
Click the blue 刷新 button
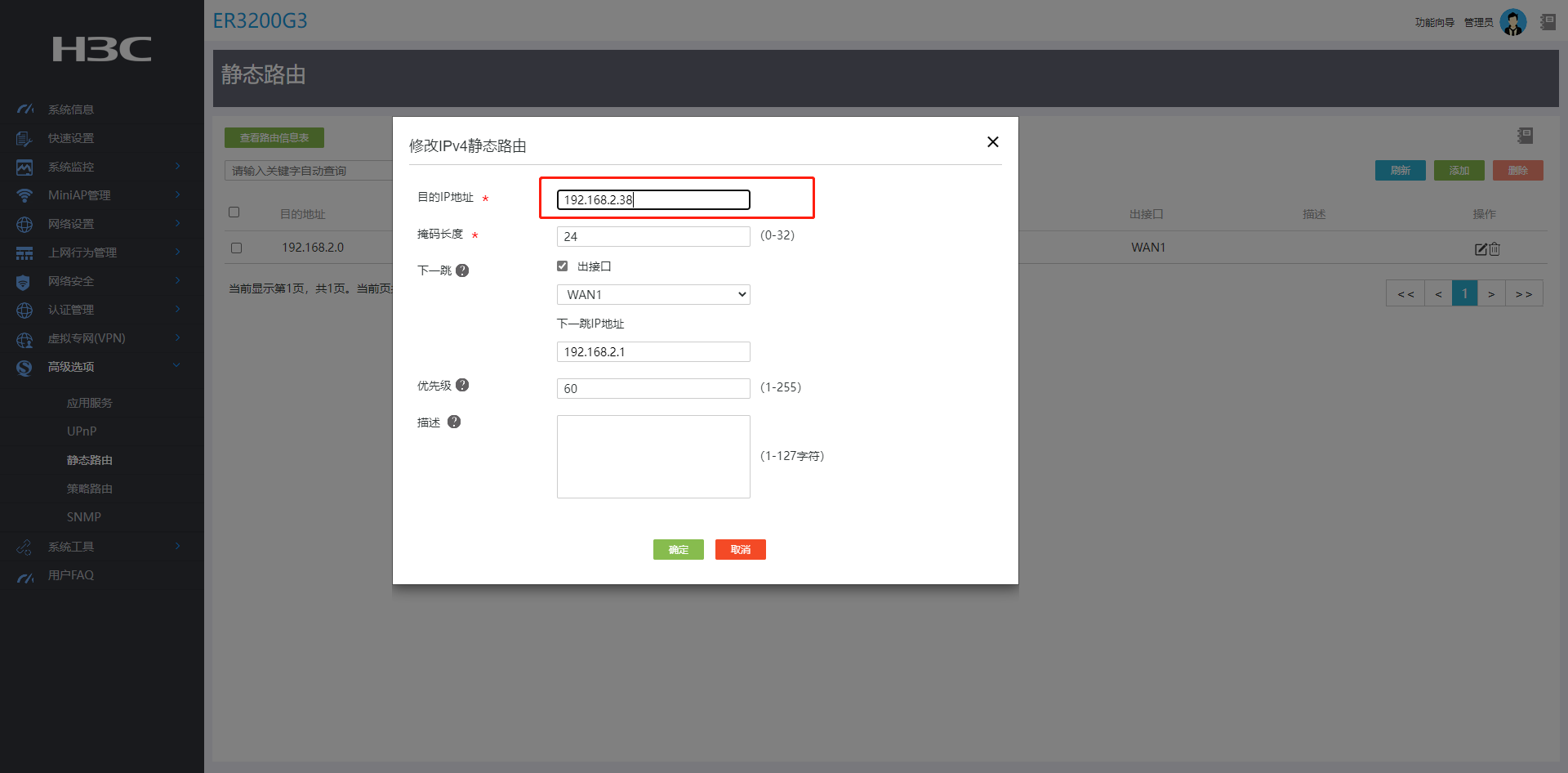point(1401,170)
